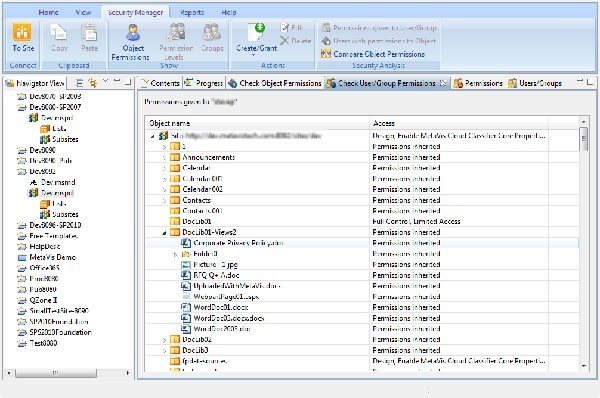Viewport: 600px width, 398px height.
Task: Minimize the Navigator View panel
Action: [117, 80]
